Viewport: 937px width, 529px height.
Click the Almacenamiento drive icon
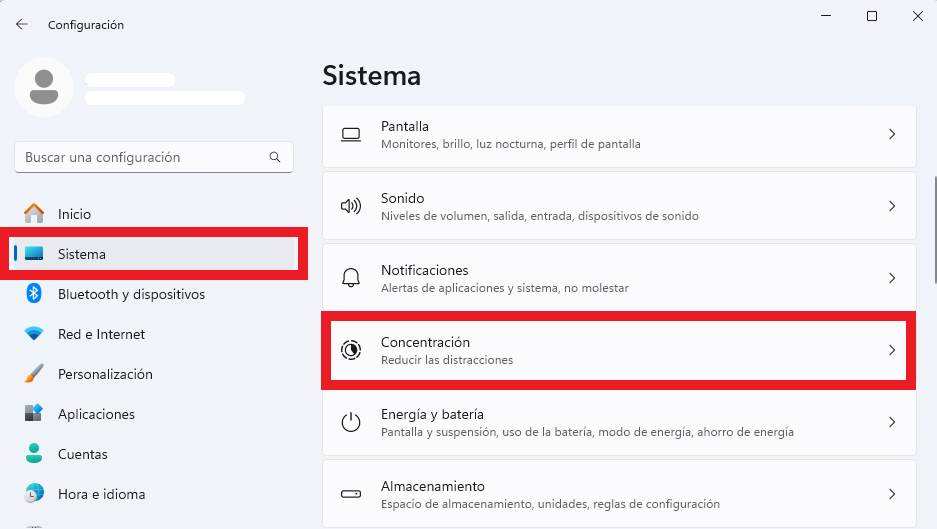[351, 494]
